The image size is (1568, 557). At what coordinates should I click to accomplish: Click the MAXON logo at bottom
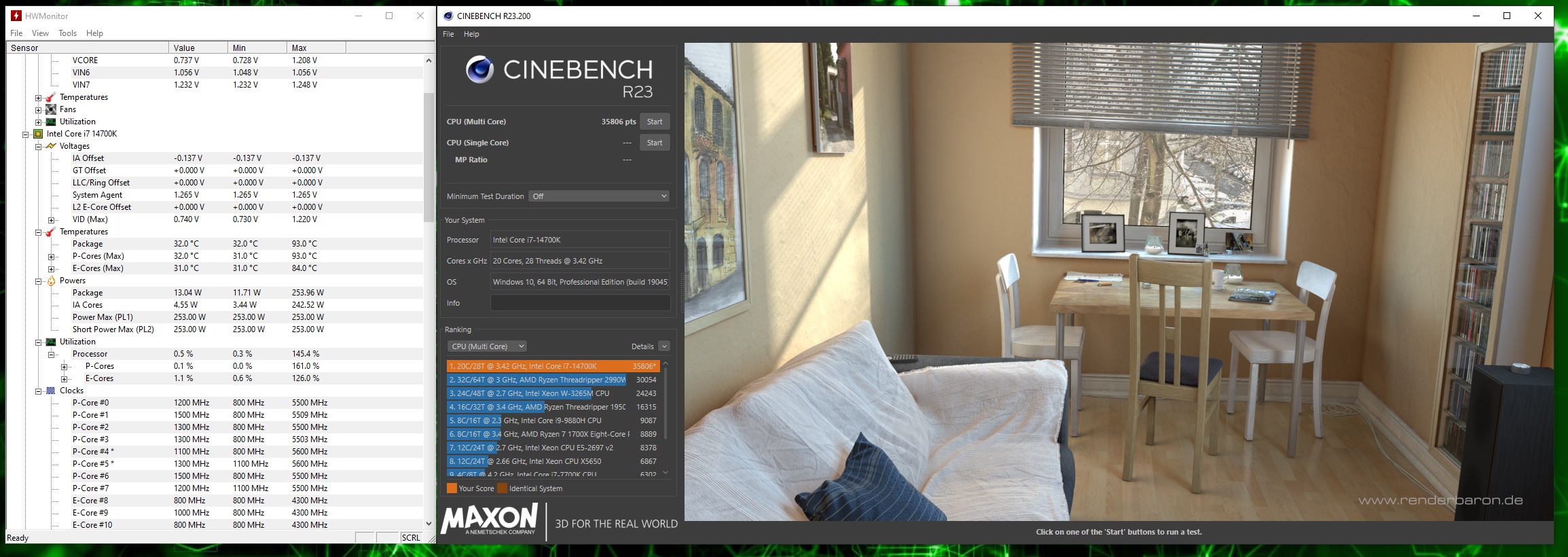point(489,520)
